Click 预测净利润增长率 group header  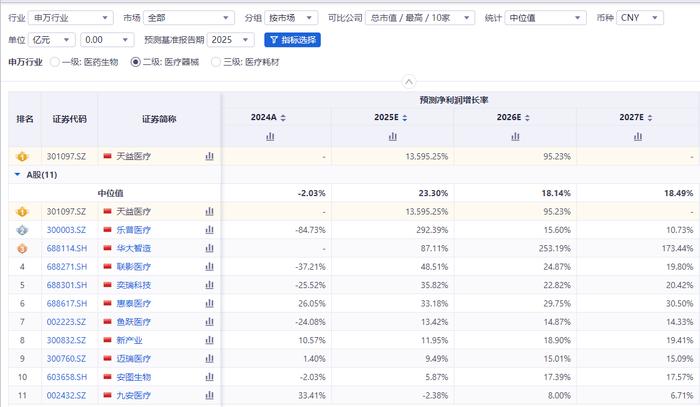point(454,100)
